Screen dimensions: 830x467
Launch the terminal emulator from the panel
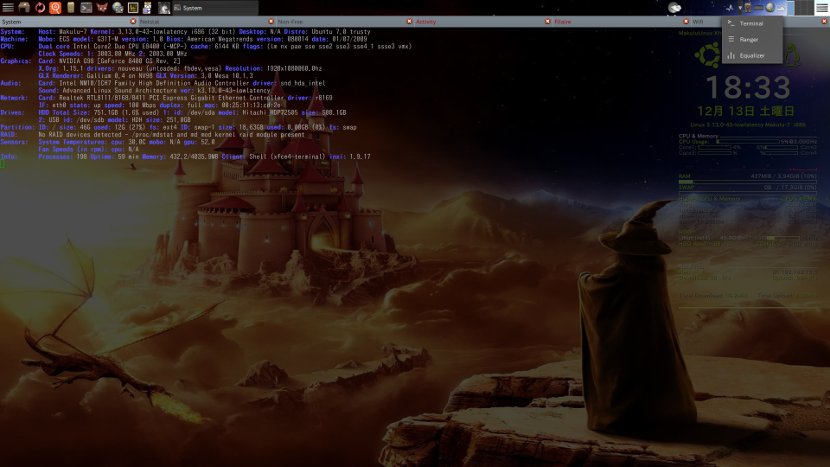pos(86,7)
